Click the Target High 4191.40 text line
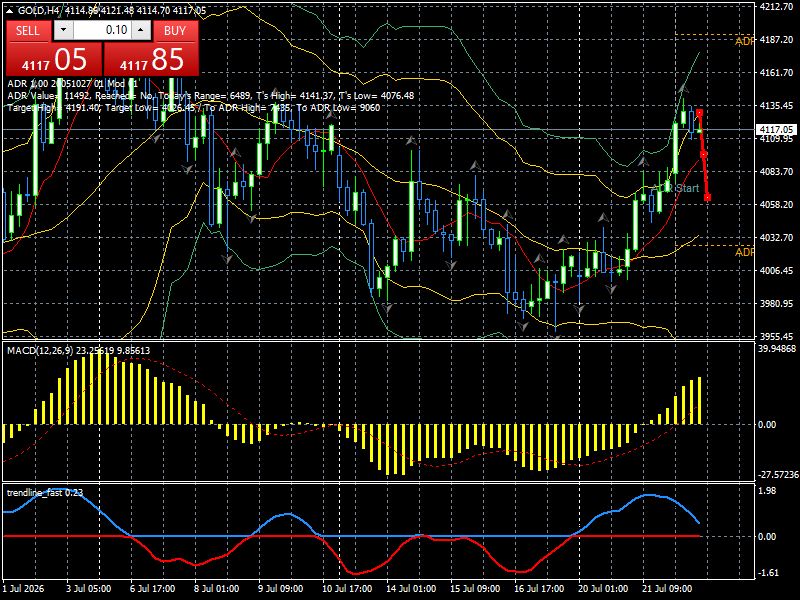The image size is (800, 600). click(x=193, y=108)
